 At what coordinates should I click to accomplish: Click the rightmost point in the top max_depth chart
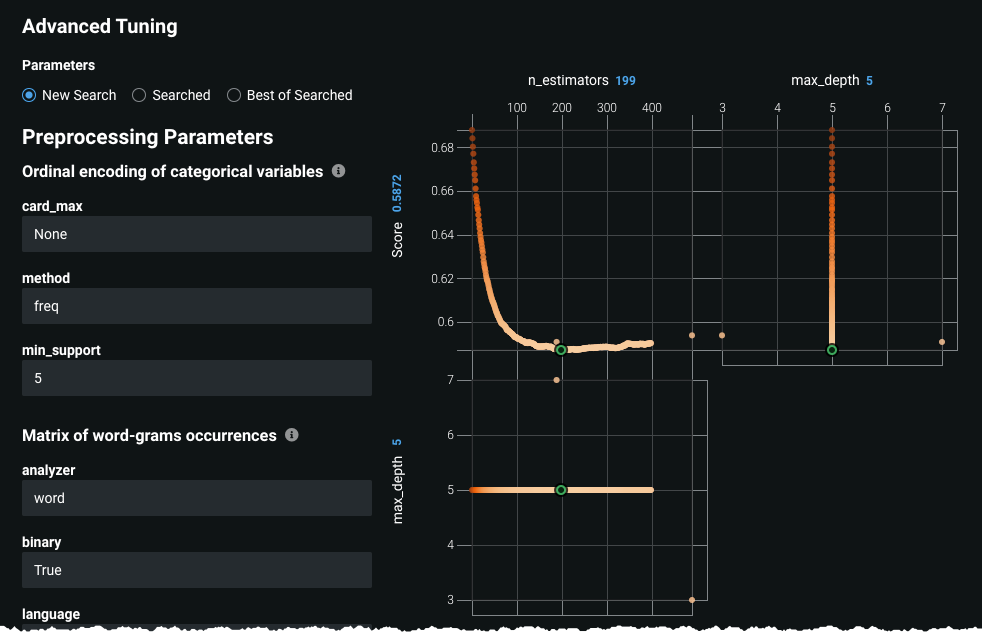[943, 343]
